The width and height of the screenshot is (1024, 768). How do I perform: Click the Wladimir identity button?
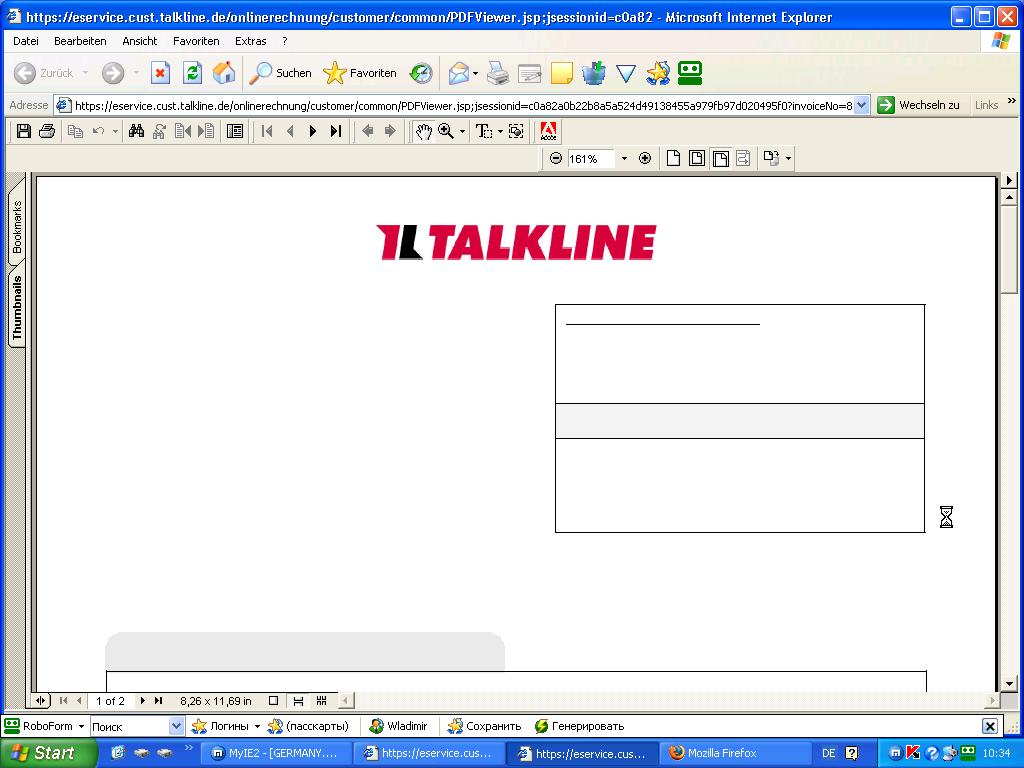398,726
